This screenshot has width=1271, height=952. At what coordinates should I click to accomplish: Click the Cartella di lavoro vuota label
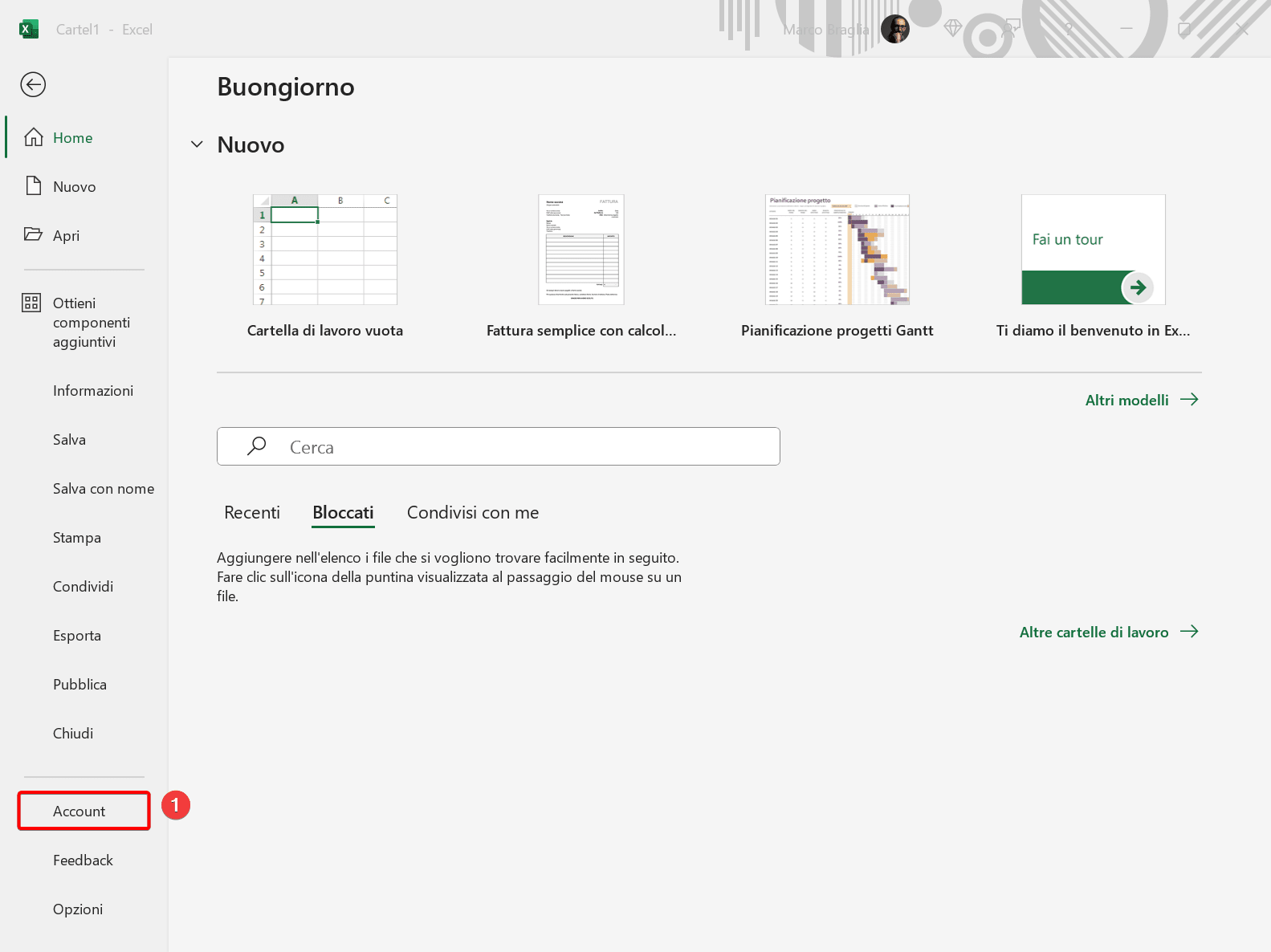325,331
